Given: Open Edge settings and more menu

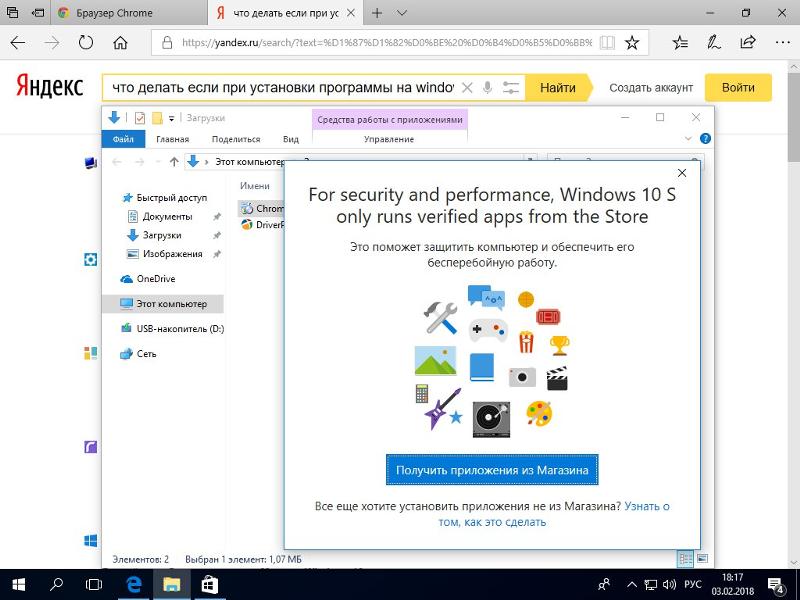Looking at the screenshot, I should coord(782,43).
